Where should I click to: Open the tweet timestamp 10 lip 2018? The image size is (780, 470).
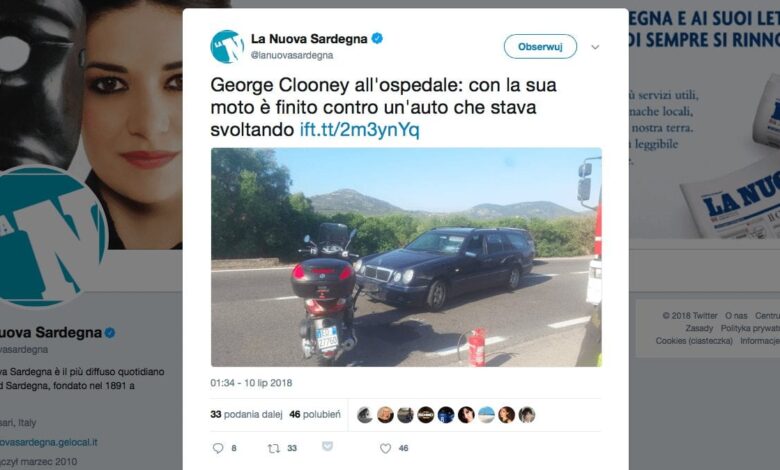(x=251, y=383)
